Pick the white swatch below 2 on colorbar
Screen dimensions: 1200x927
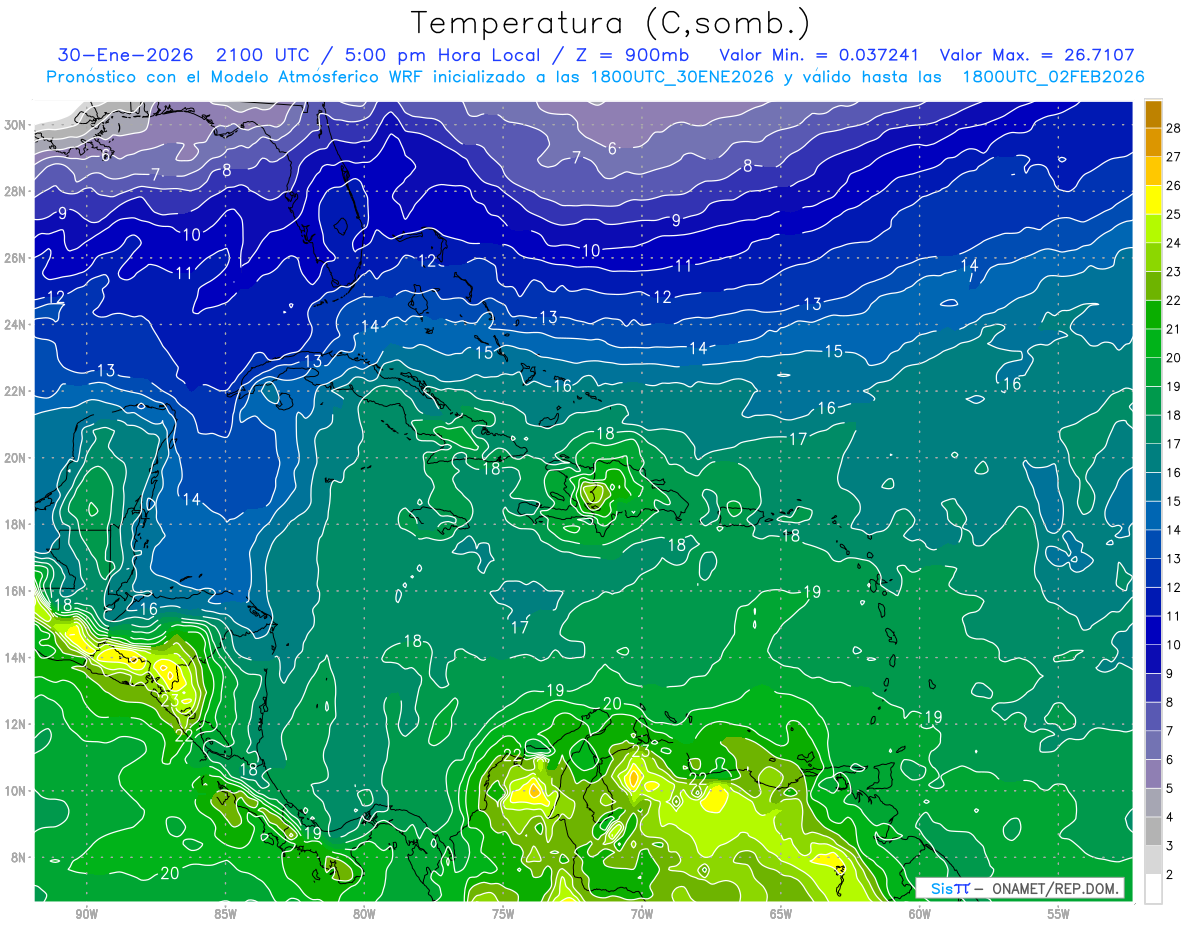click(x=1153, y=889)
